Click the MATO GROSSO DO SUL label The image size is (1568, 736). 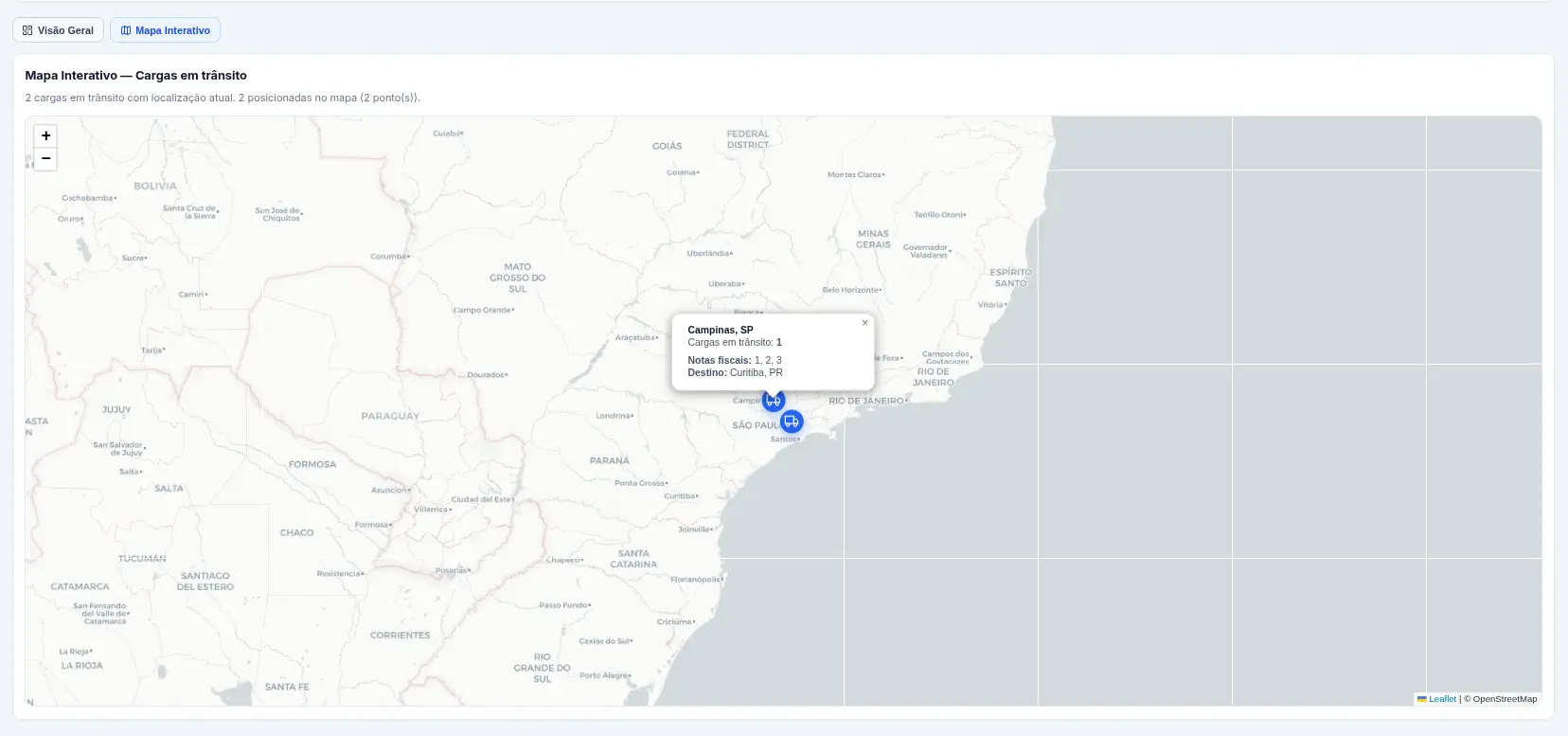(517, 278)
